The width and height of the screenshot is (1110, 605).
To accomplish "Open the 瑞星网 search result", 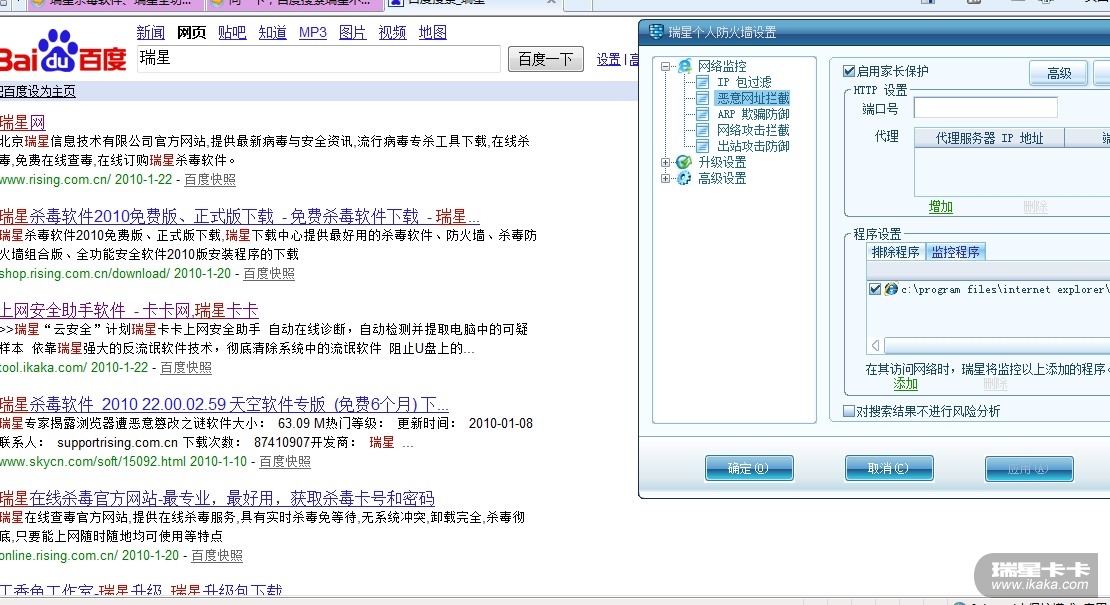I will click(x=23, y=122).
